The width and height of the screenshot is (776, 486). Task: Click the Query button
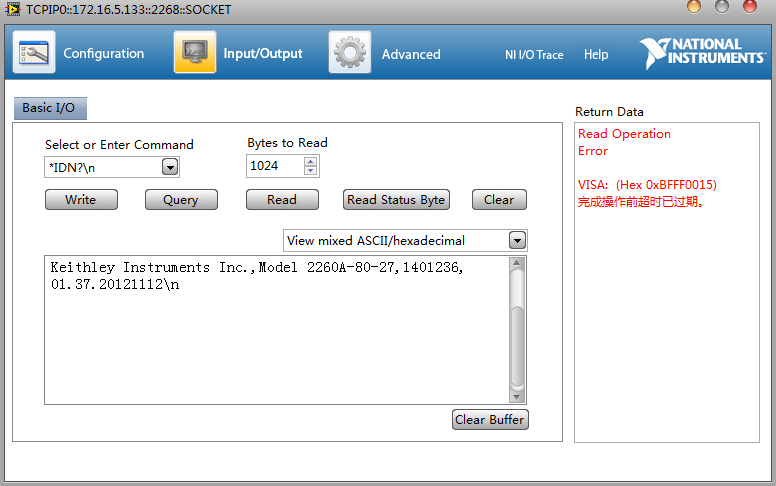(181, 199)
